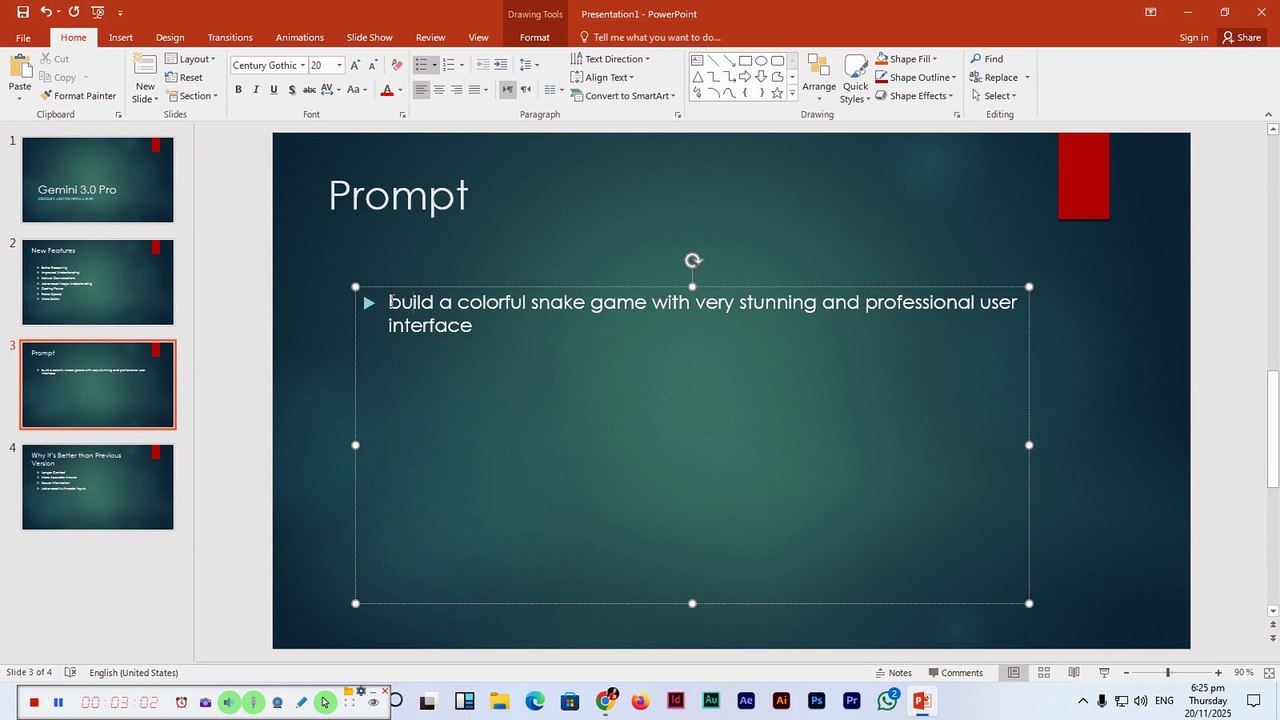Open the Select dropdown
Image resolution: width=1280 pixels, height=720 pixels.
click(993, 96)
